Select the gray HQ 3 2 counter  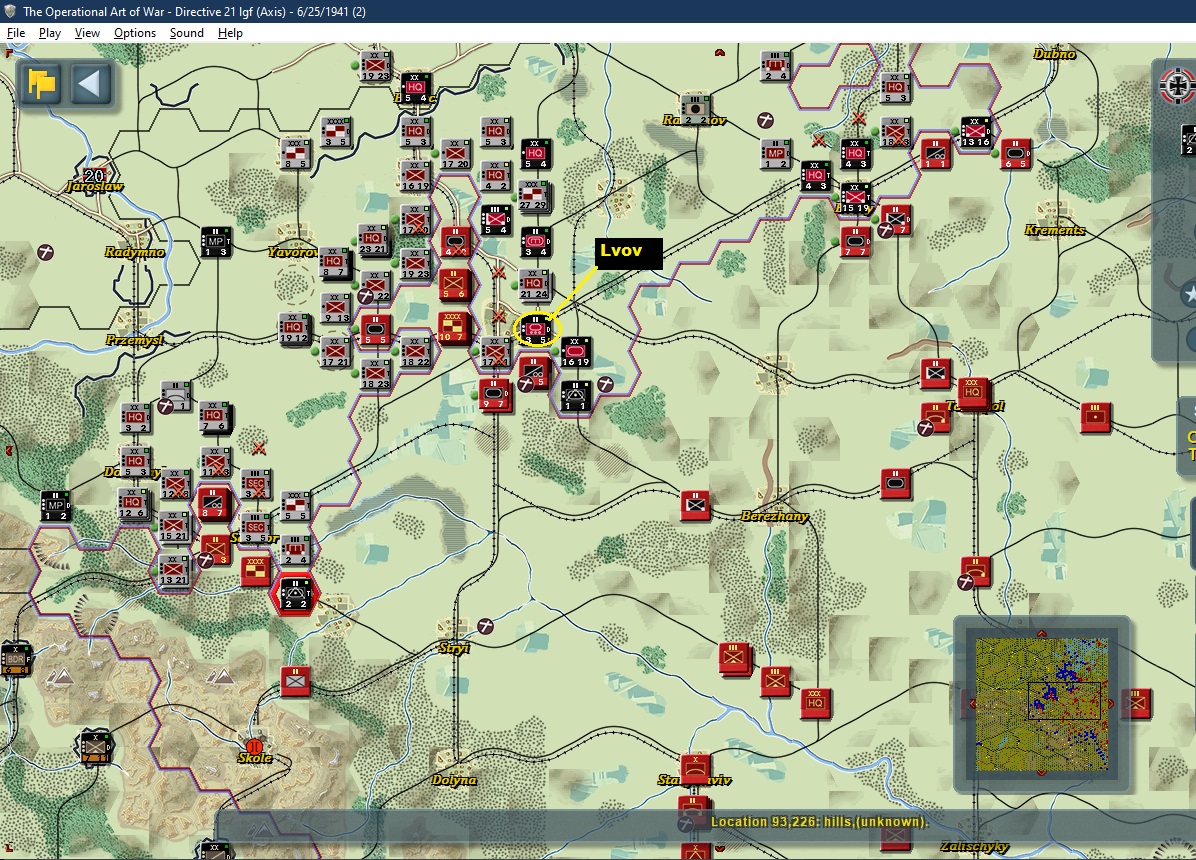tap(135, 417)
